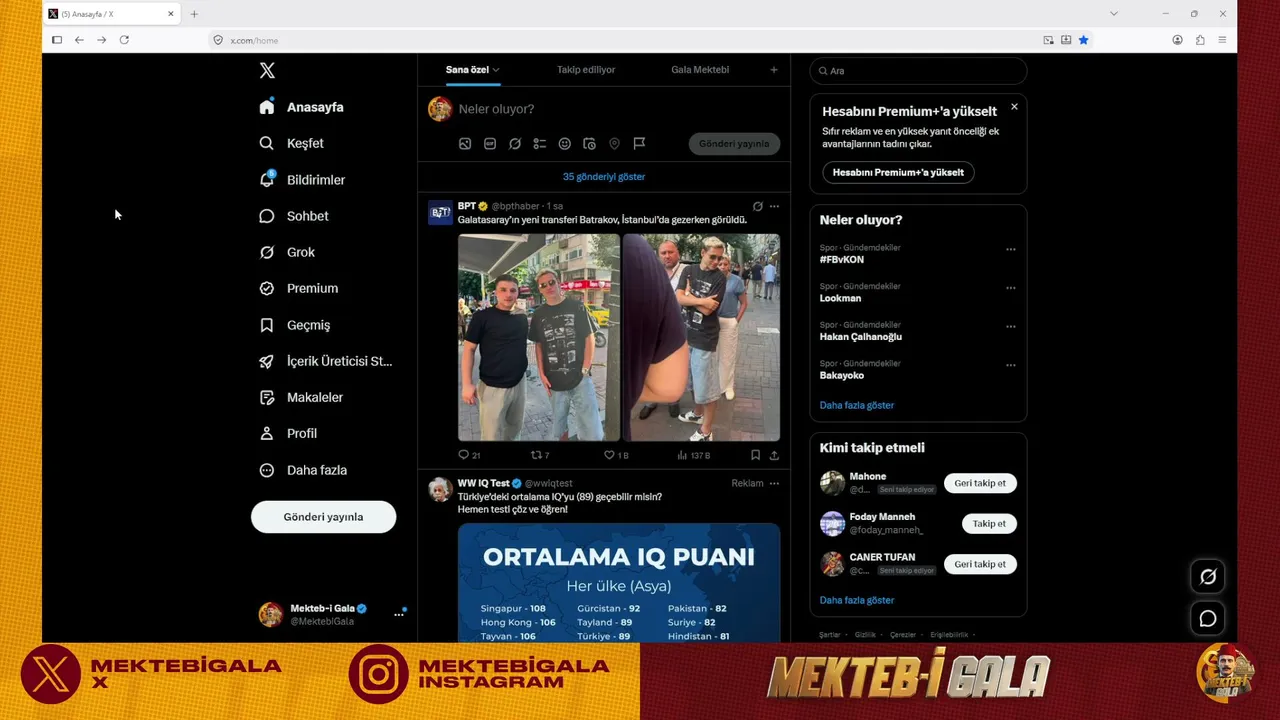Show the 35 new posts
1280x720 pixels.
point(604,177)
